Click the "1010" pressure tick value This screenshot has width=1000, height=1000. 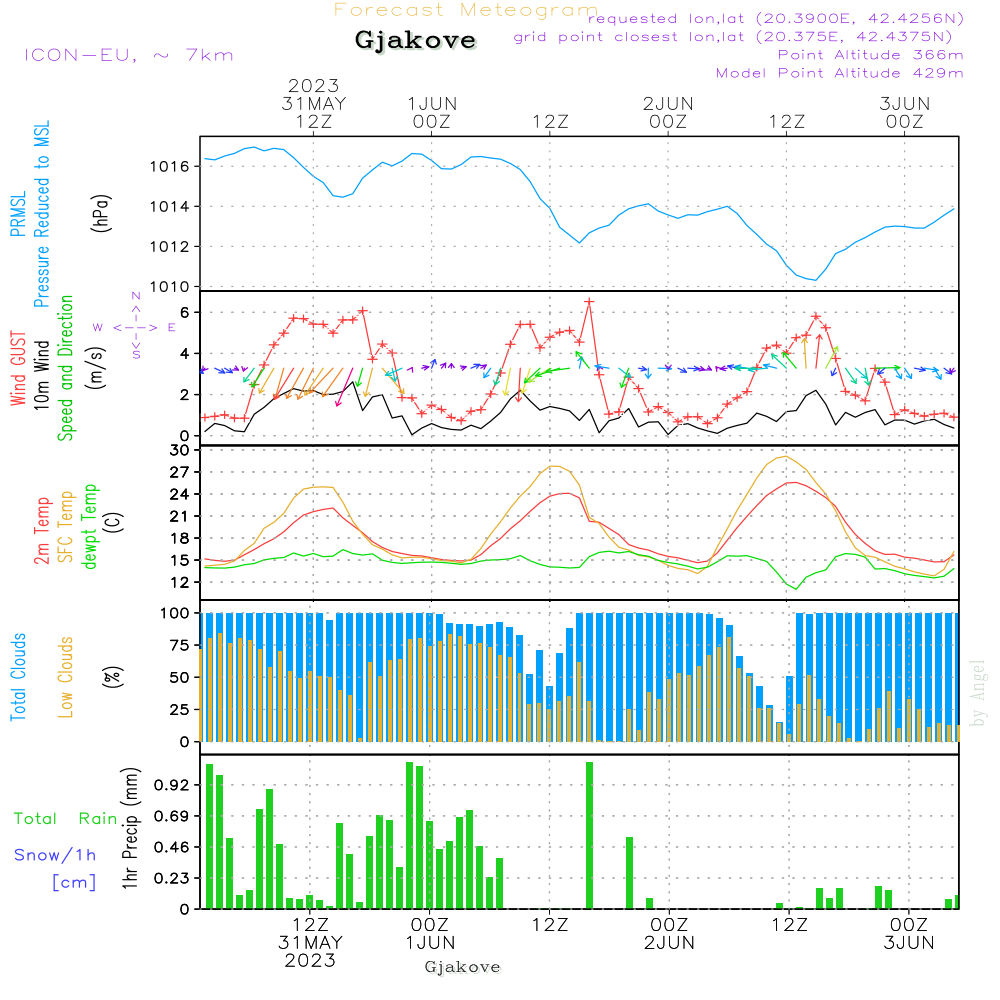[x=170, y=287]
